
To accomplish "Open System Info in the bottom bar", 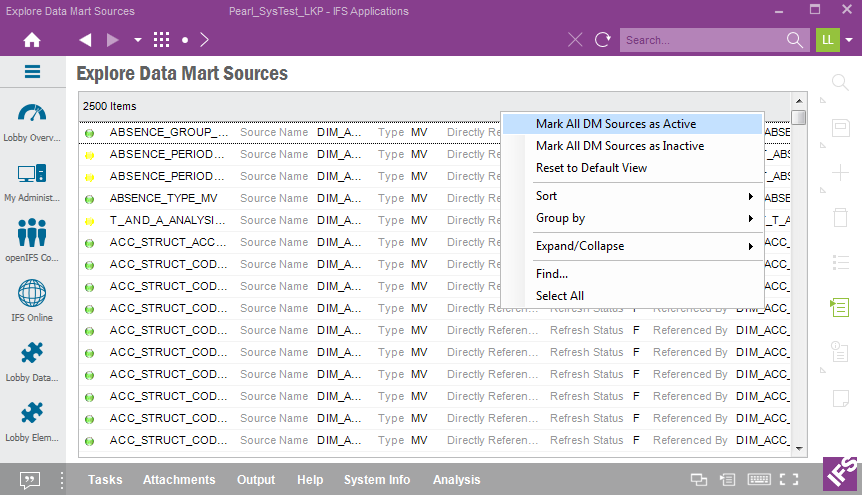I will pyautogui.click(x=377, y=480).
